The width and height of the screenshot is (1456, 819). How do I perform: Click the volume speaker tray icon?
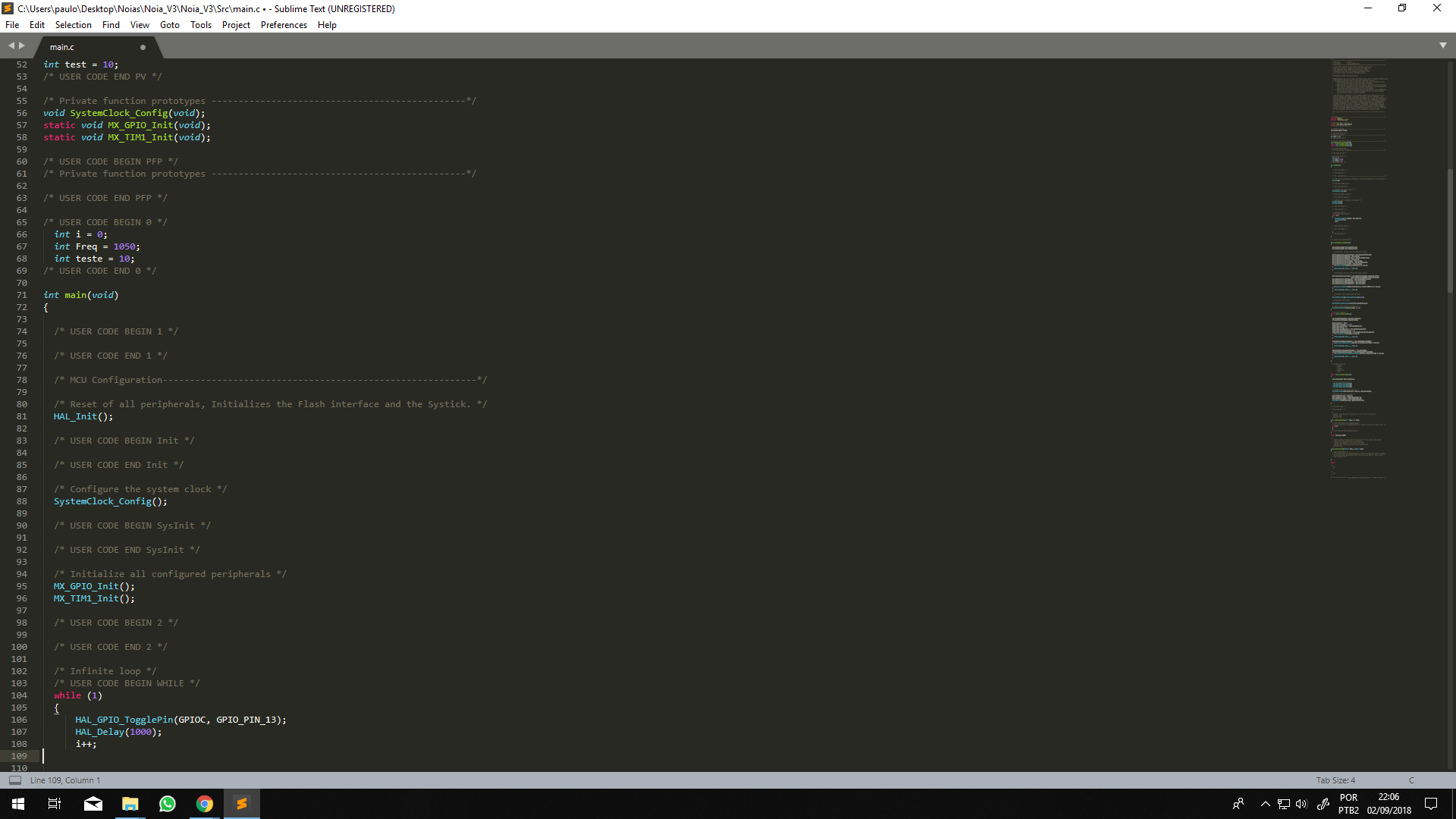coord(1301,804)
